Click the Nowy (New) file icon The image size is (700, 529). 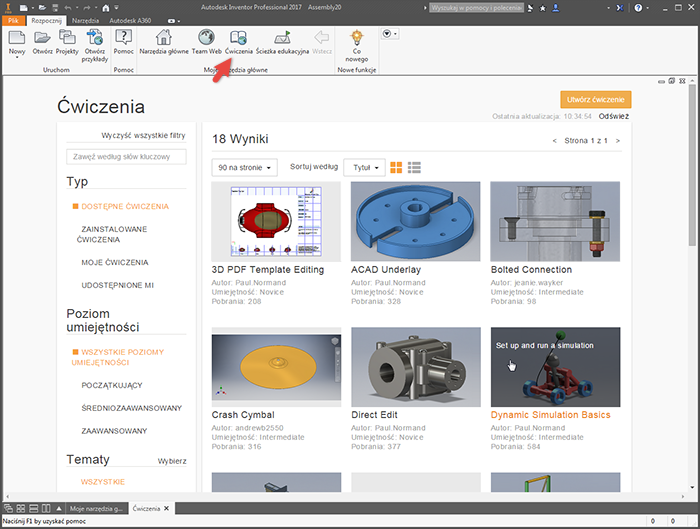click(17, 37)
